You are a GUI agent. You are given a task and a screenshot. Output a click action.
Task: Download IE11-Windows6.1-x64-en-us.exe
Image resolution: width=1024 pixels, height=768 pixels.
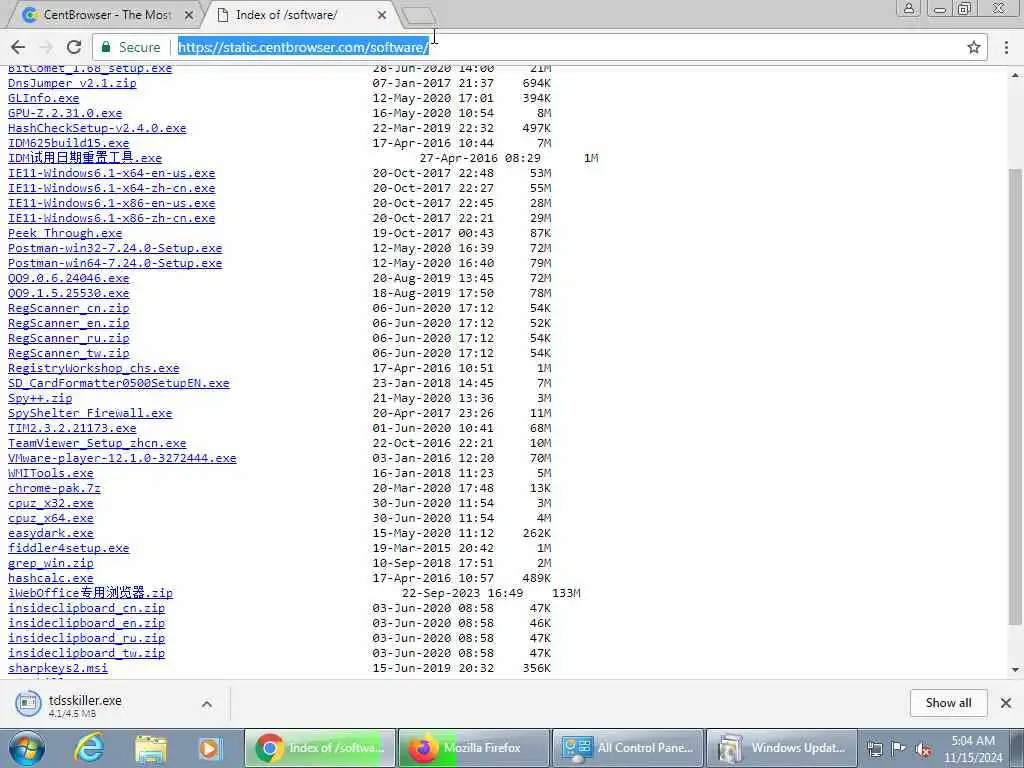click(x=111, y=173)
